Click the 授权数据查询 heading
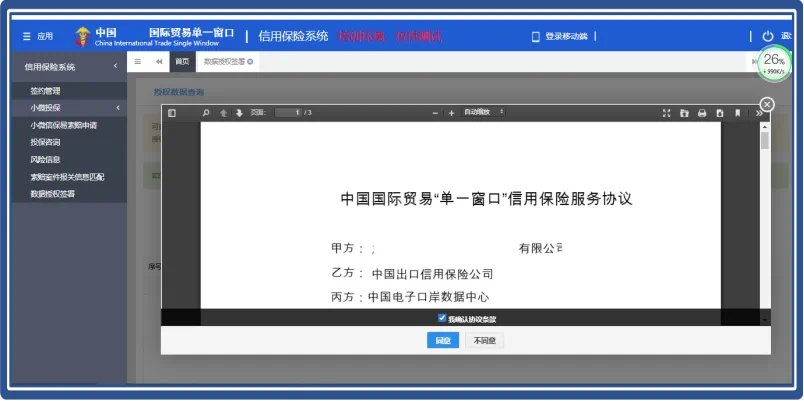Image resolution: width=804 pixels, height=401 pixels. (179, 92)
